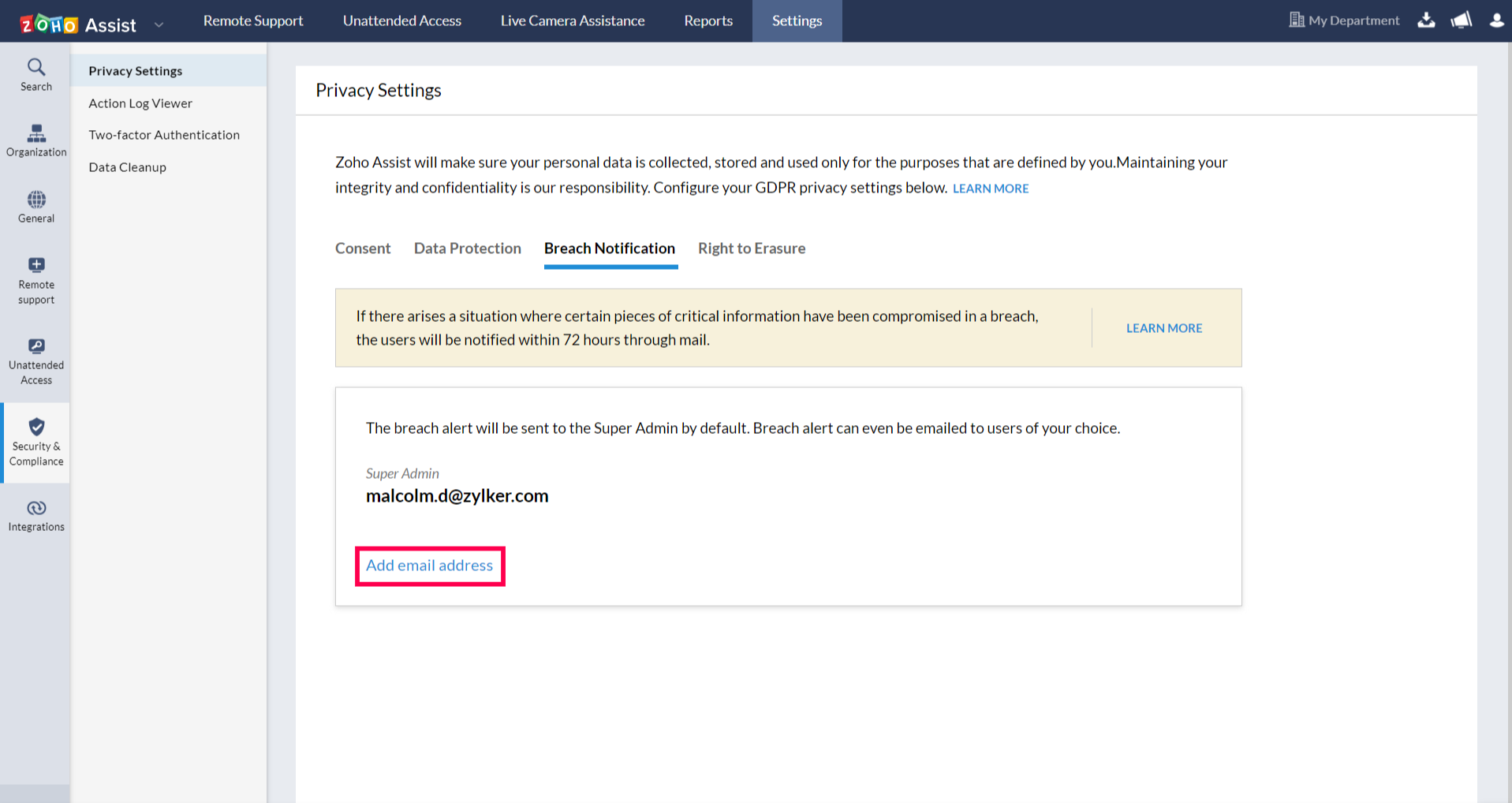
Task: Switch to the Consent tab
Action: (362, 248)
